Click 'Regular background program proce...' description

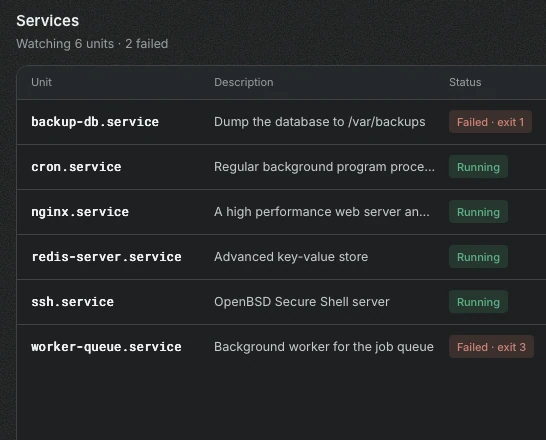click(324, 167)
